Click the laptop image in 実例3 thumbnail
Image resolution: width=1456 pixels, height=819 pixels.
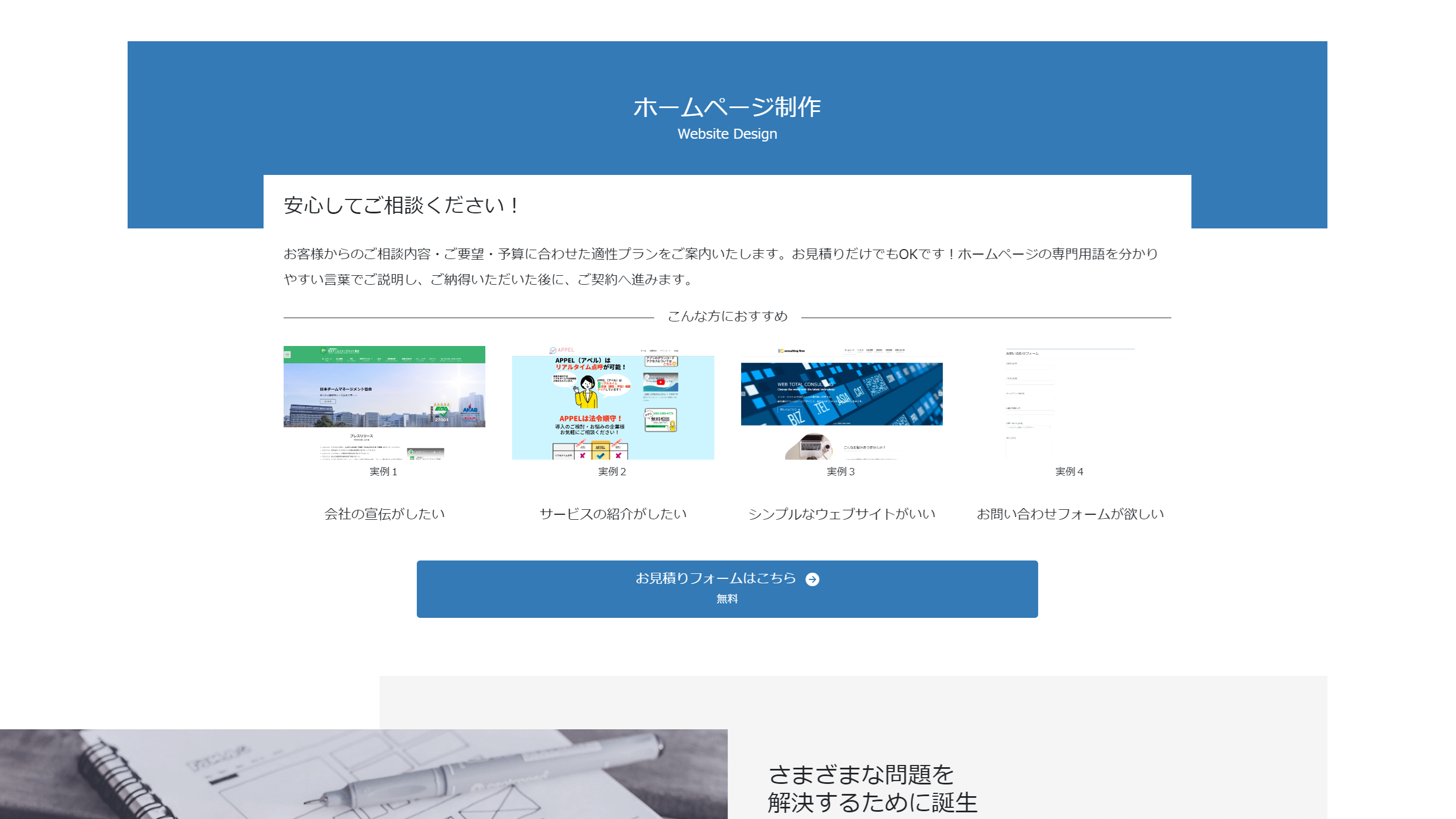(812, 446)
